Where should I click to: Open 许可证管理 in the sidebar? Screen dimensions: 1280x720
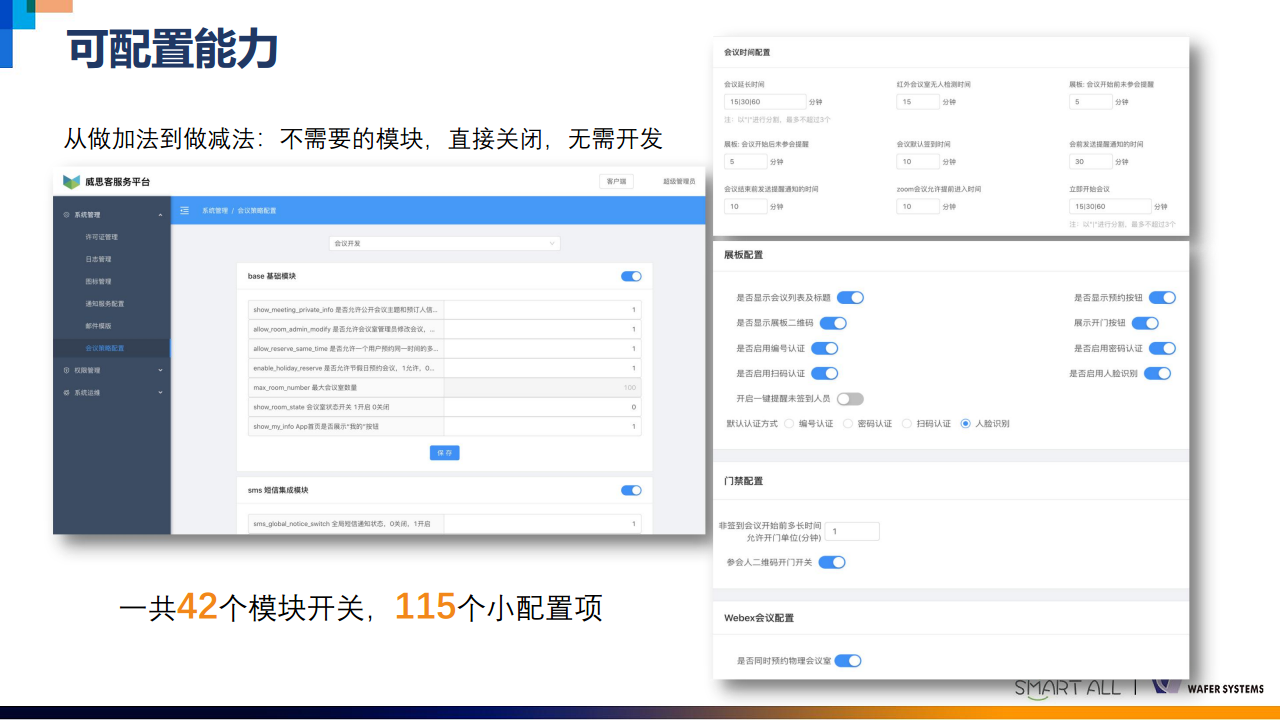(x=101, y=237)
